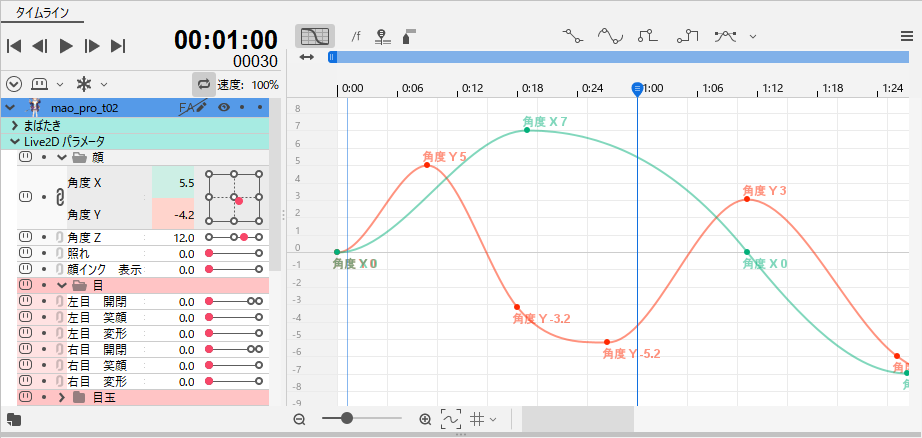
Task: Click the fit curve to view icon
Action: 450,420
